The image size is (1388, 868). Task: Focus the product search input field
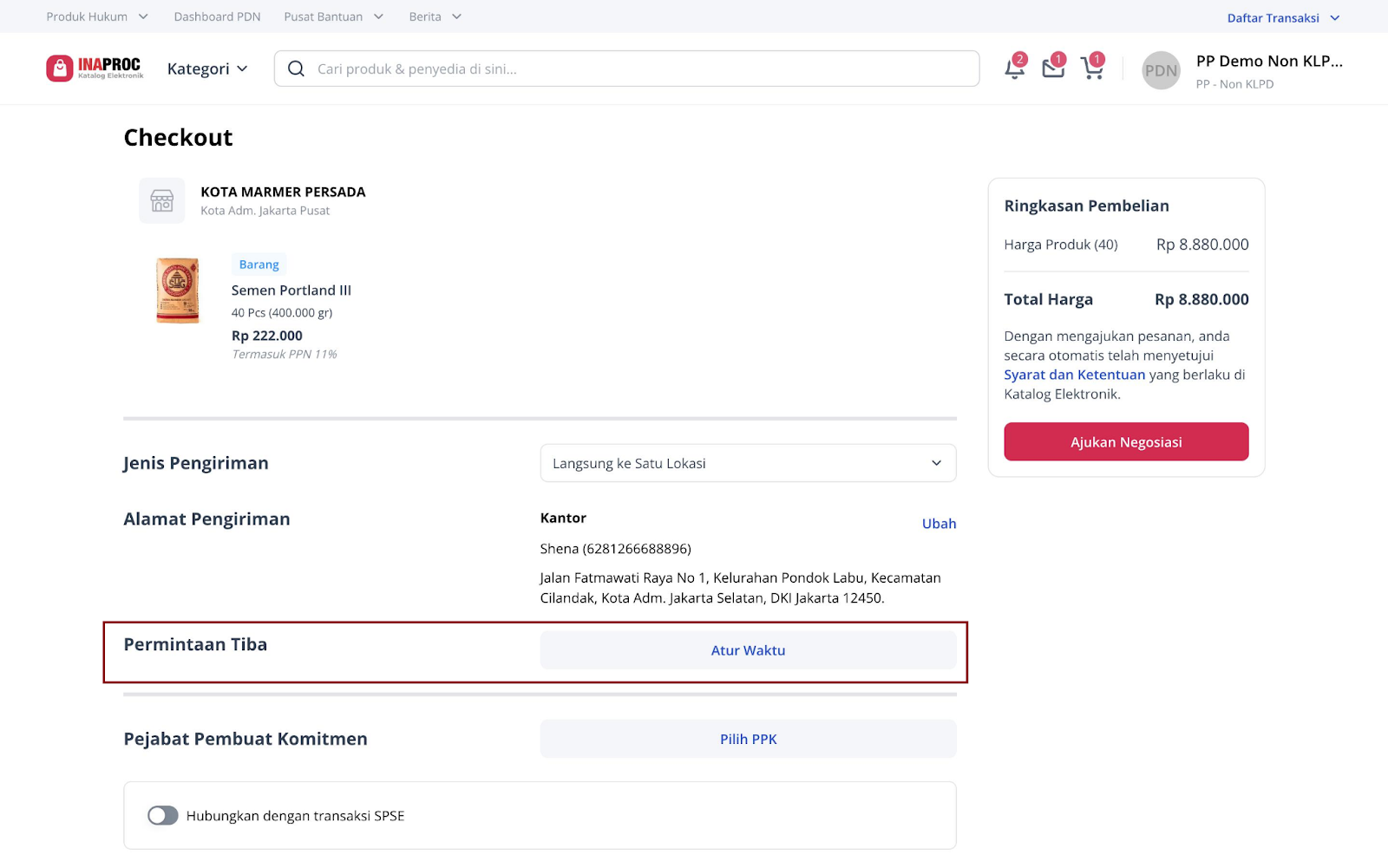[626, 69]
